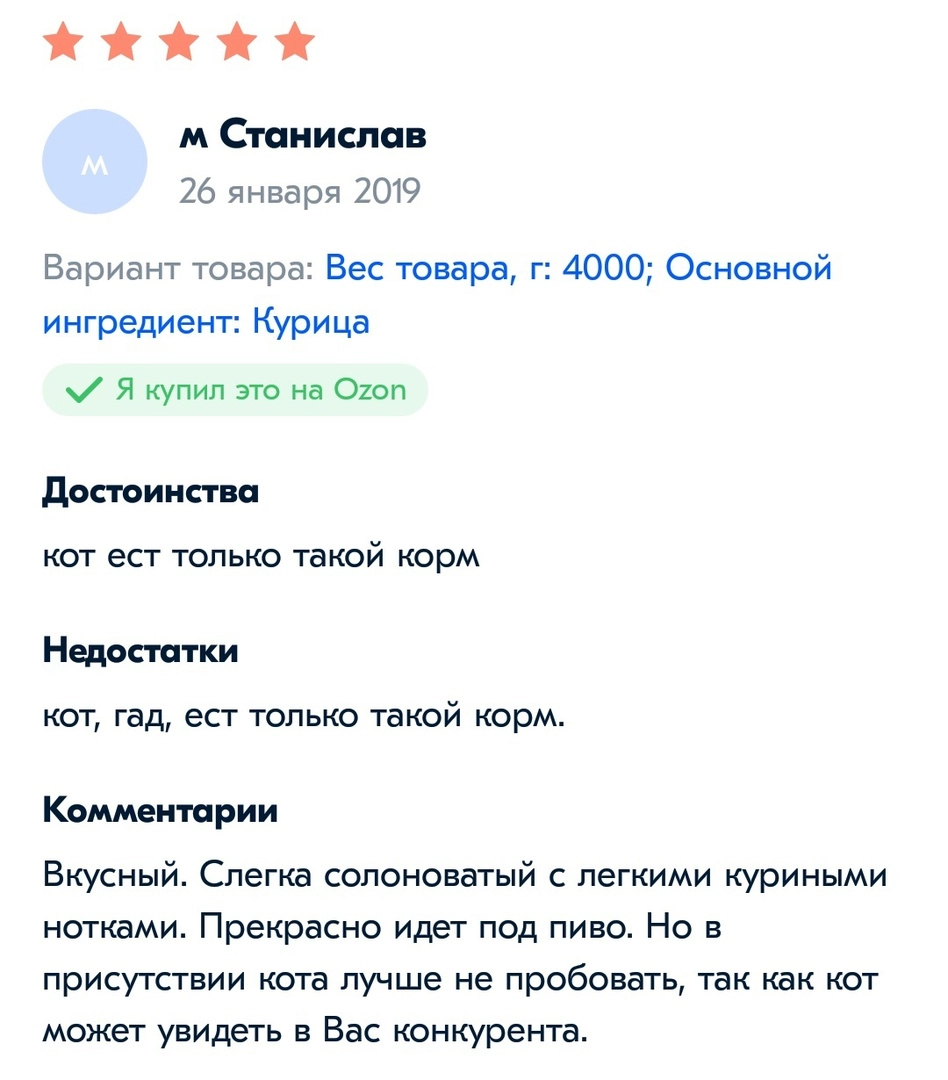
Task: Click the Достоинства heading
Action: pos(150,492)
